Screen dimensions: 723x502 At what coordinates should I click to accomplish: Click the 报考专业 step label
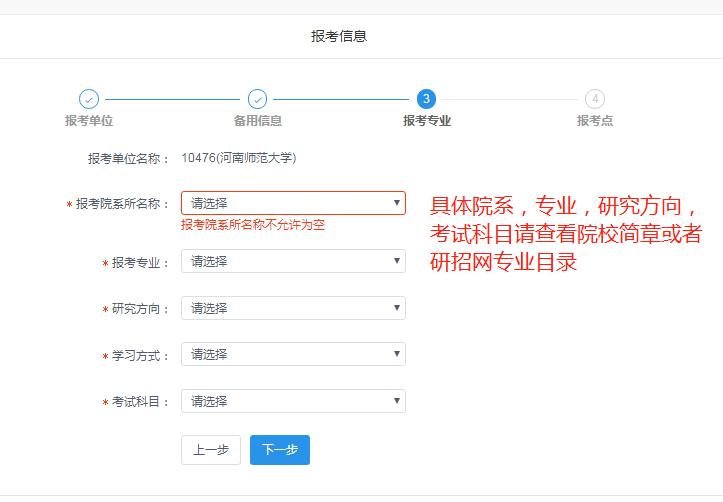point(427,121)
